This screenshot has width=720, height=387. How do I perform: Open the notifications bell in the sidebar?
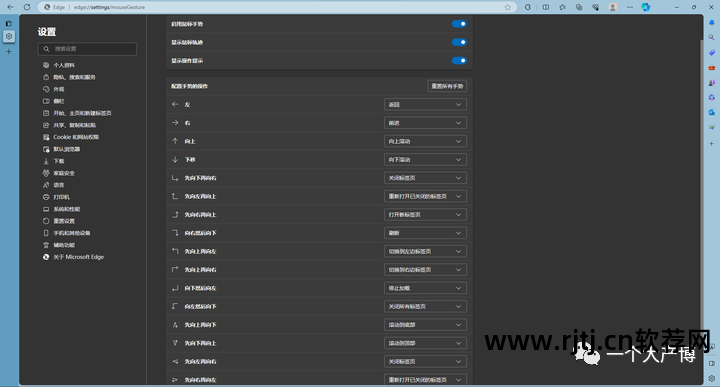click(711, 22)
